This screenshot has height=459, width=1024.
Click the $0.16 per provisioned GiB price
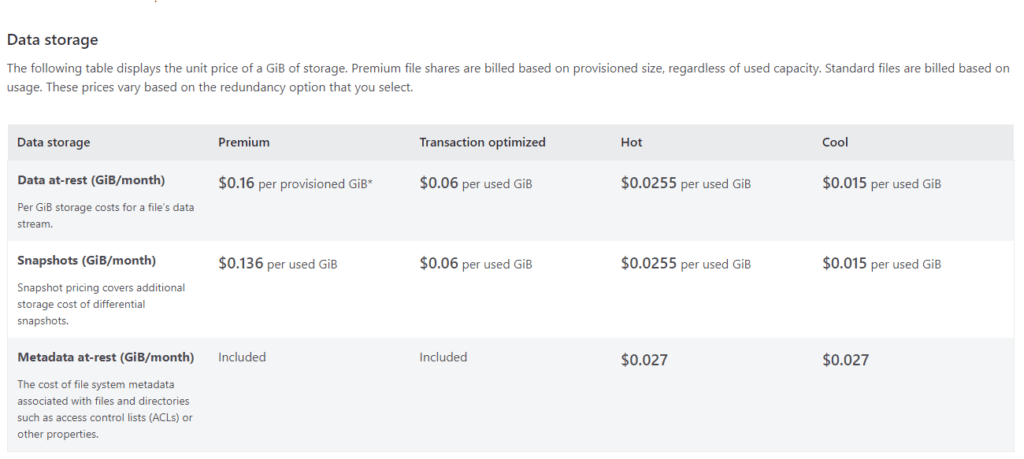pyautogui.click(x=295, y=184)
